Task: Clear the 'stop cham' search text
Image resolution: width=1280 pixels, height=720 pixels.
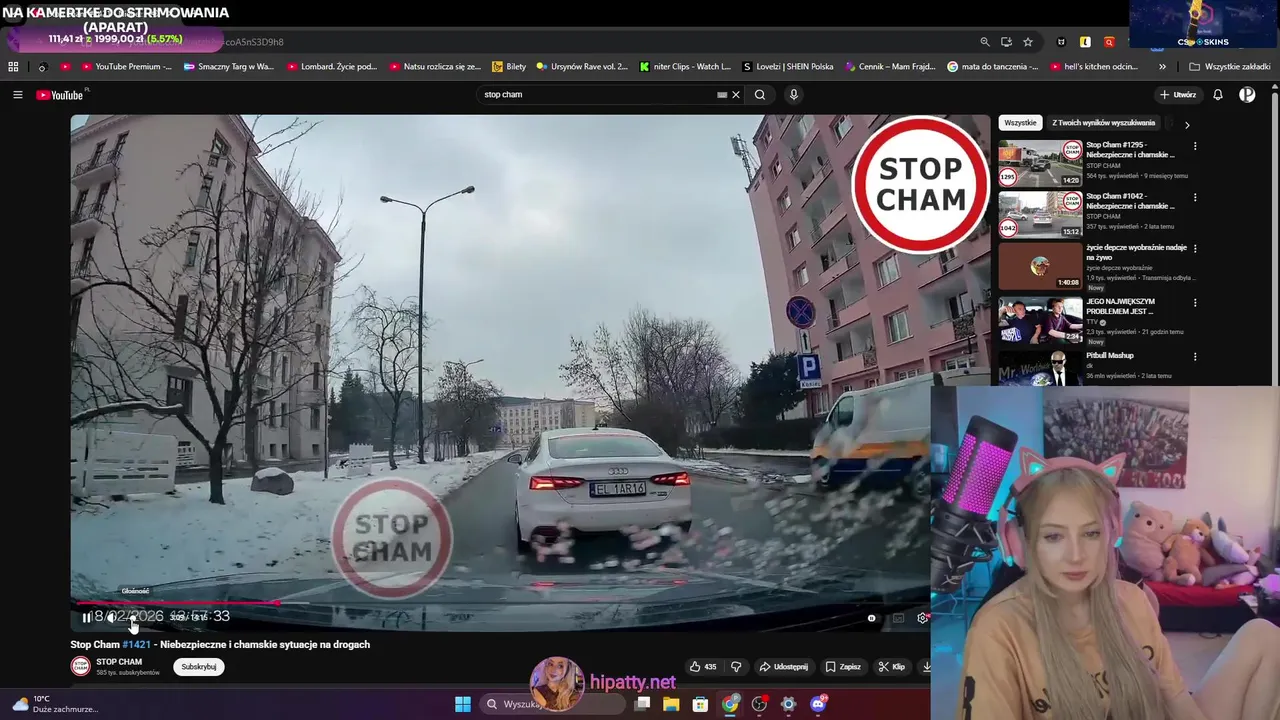Action: (x=736, y=95)
